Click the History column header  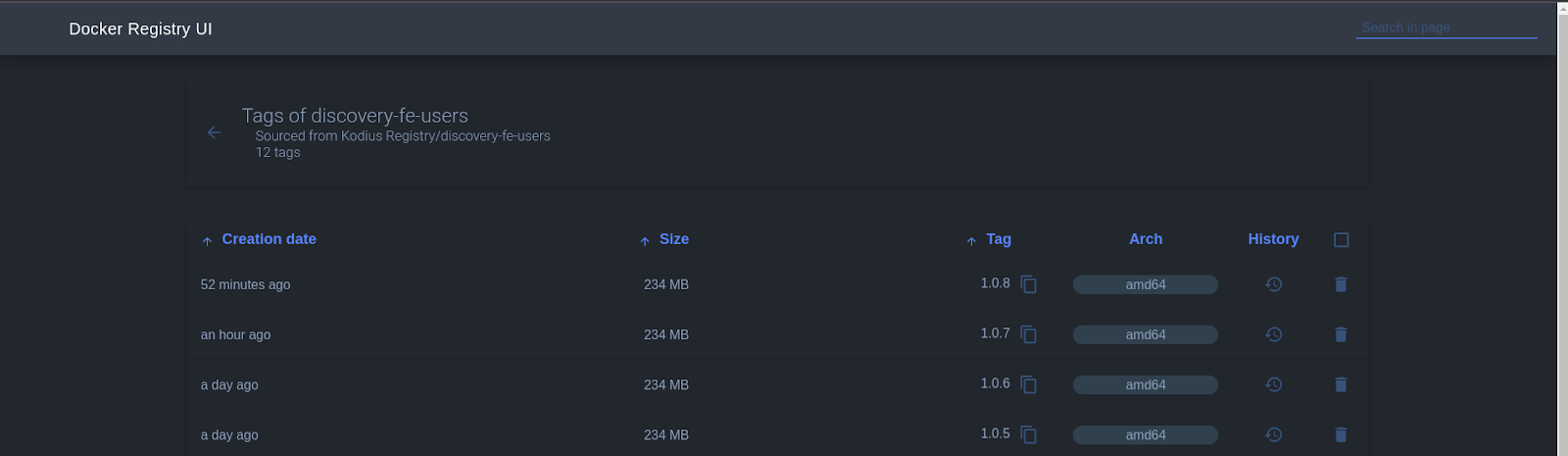pyautogui.click(x=1273, y=239)
